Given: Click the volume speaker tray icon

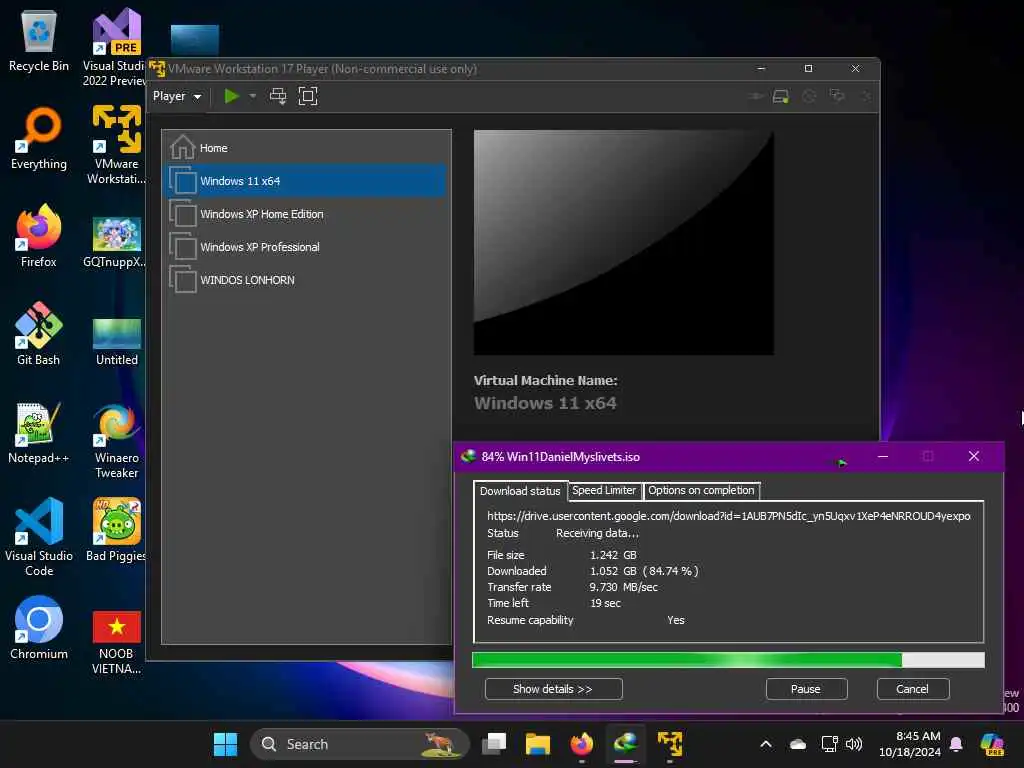Looking at the screenshot, I should coord(854,744).
